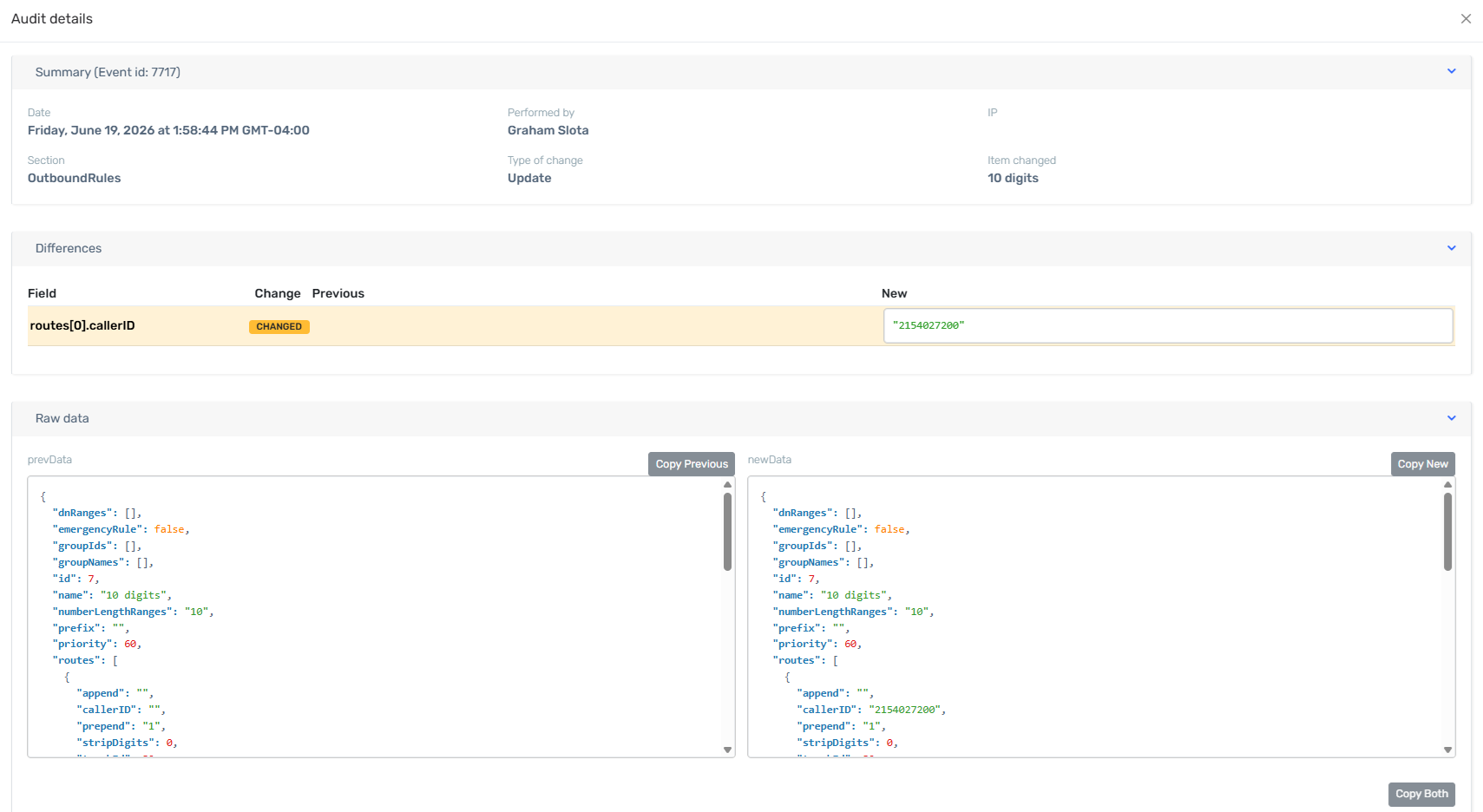Collapse the Raw data section chevron
This screenshot has width=1483, height=812.
tap(1452, 418)
